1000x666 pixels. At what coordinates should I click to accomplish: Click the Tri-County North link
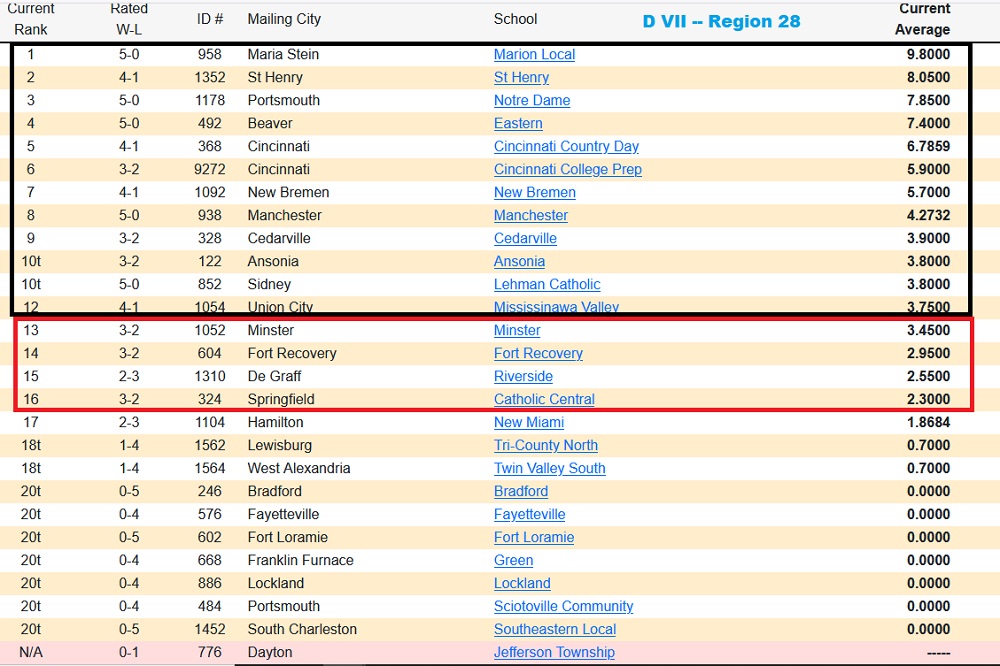[545, 446]
